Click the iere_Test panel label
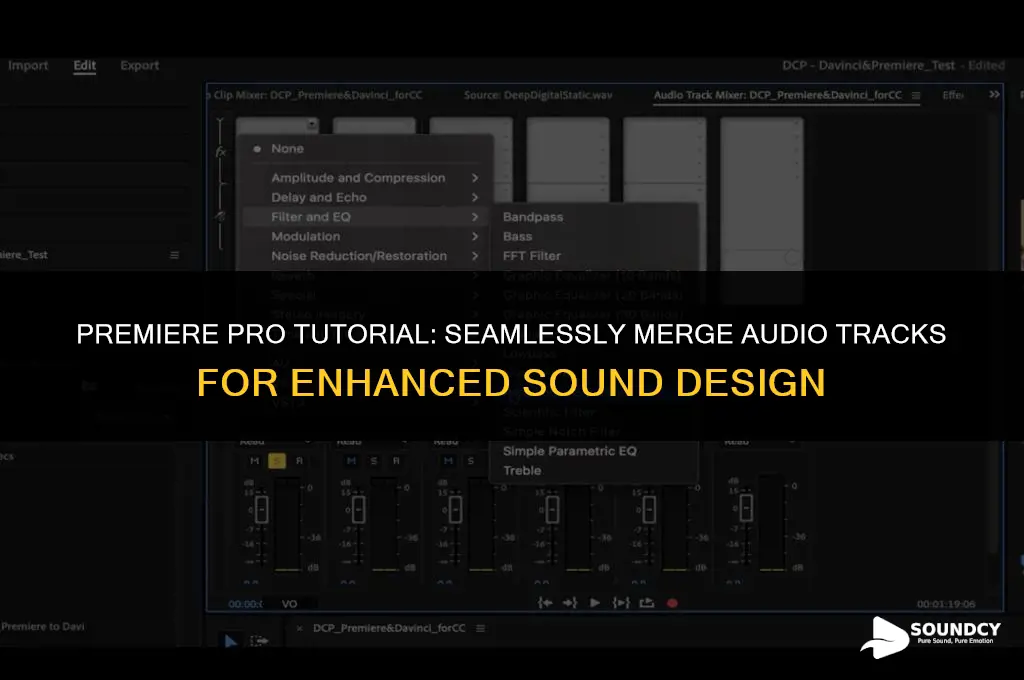 tap(24, 255)
